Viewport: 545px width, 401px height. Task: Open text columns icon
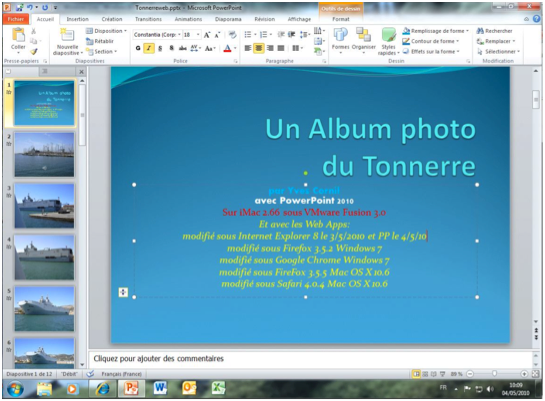[297, 48]
